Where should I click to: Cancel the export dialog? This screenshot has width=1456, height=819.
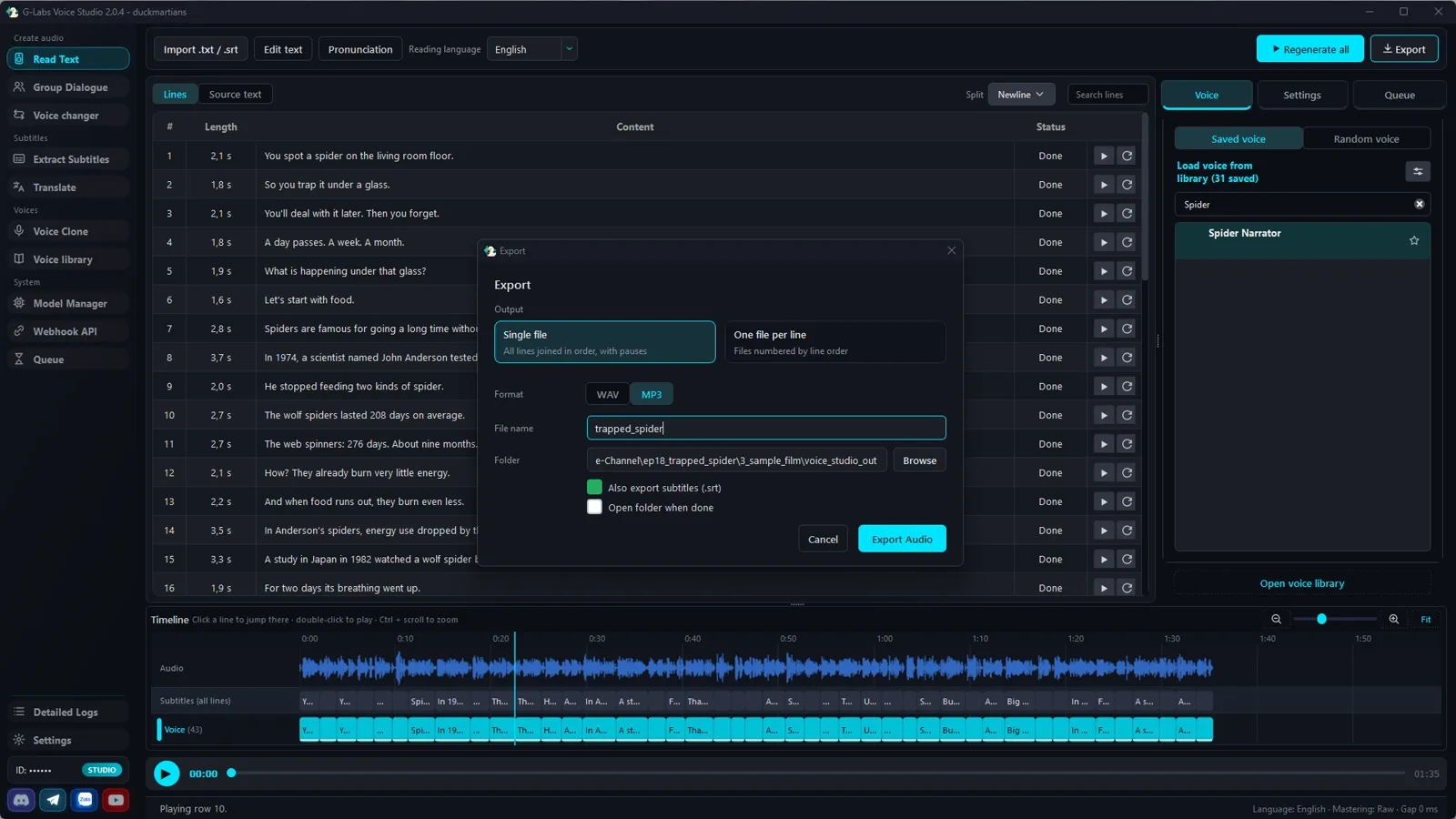tap(823, 539)
